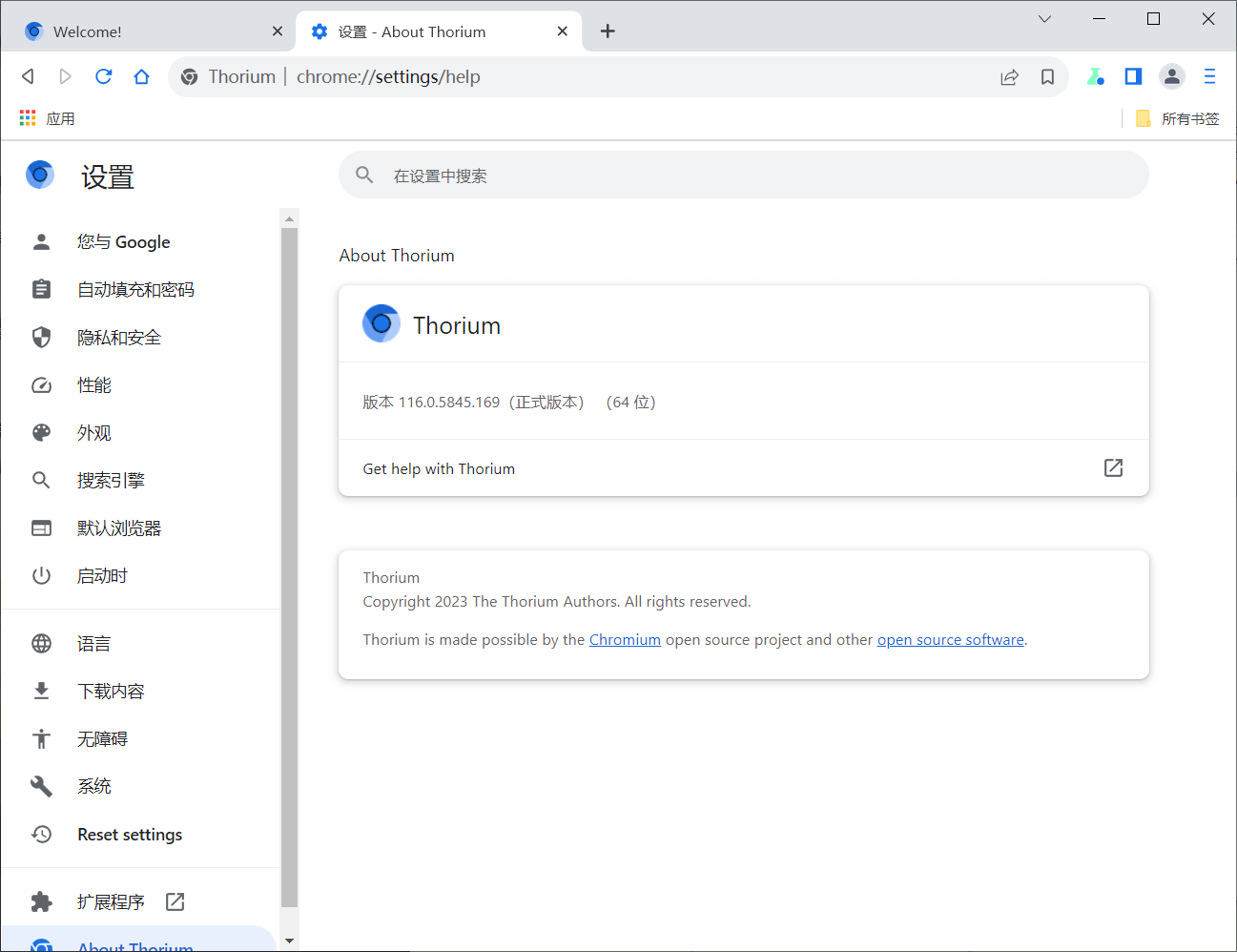Open Get help with Thorium
Screen dimensions: 1237x952
tap(744, 468)
